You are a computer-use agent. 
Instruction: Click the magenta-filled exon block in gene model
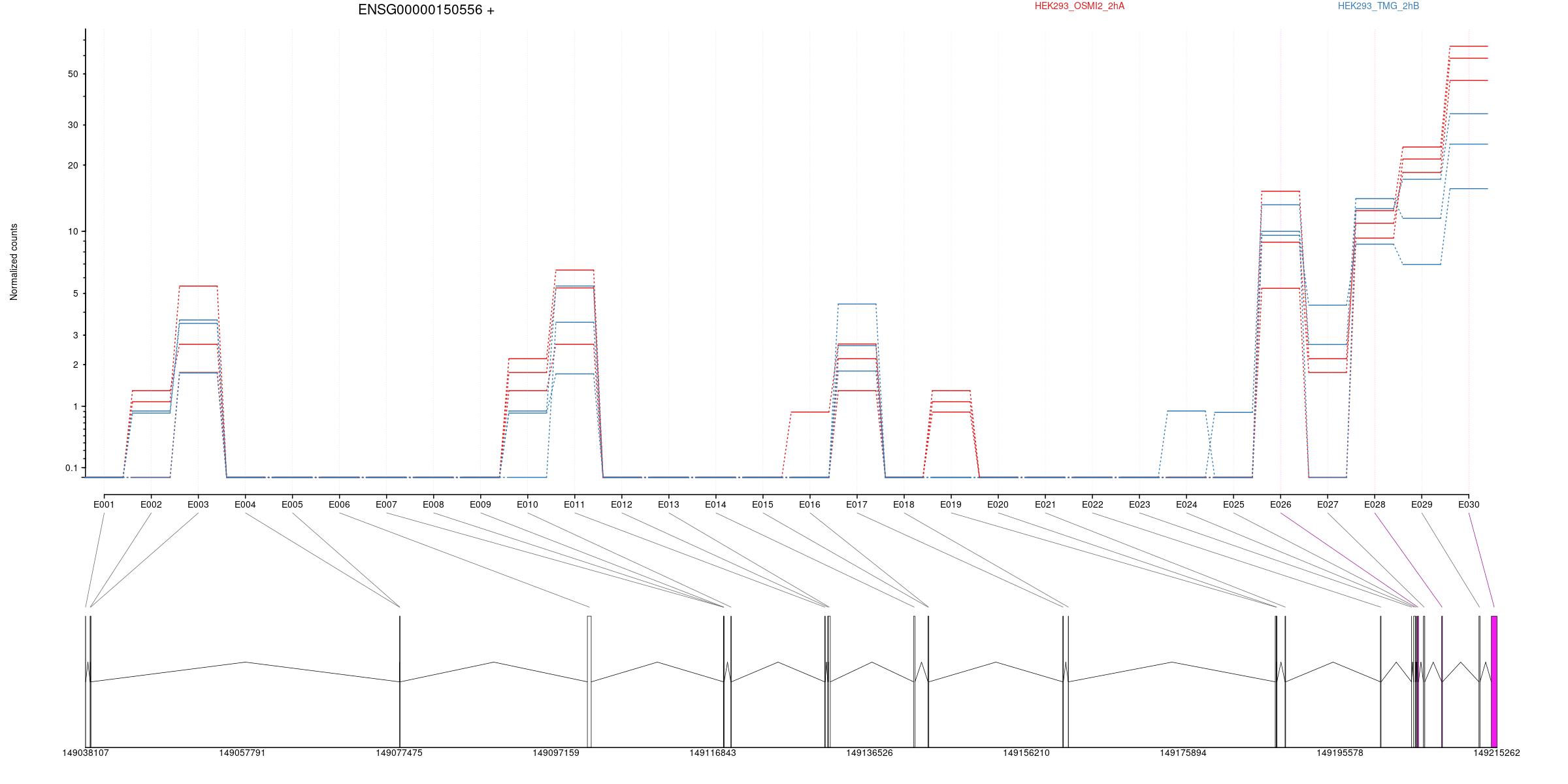click(1494, 681)
